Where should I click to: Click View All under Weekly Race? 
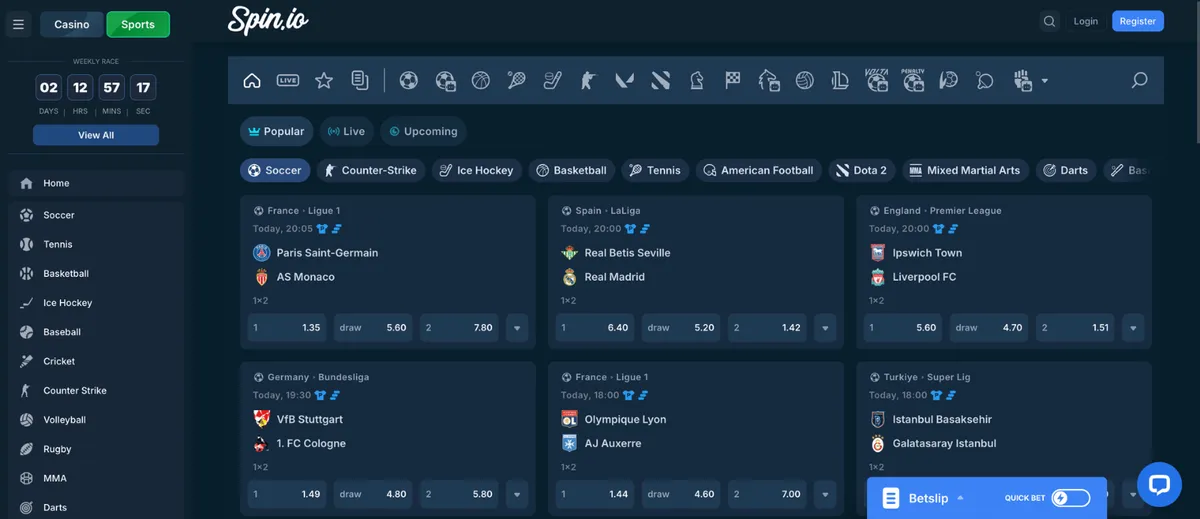click(x=96, y=135)
